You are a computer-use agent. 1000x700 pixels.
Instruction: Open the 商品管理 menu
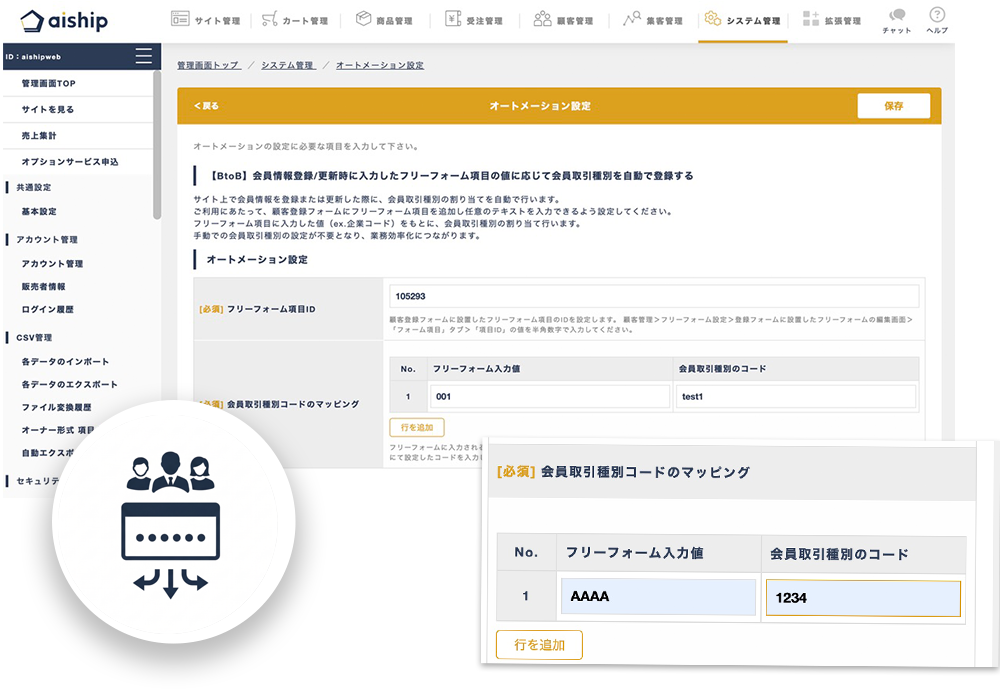(x=384, y=20)
